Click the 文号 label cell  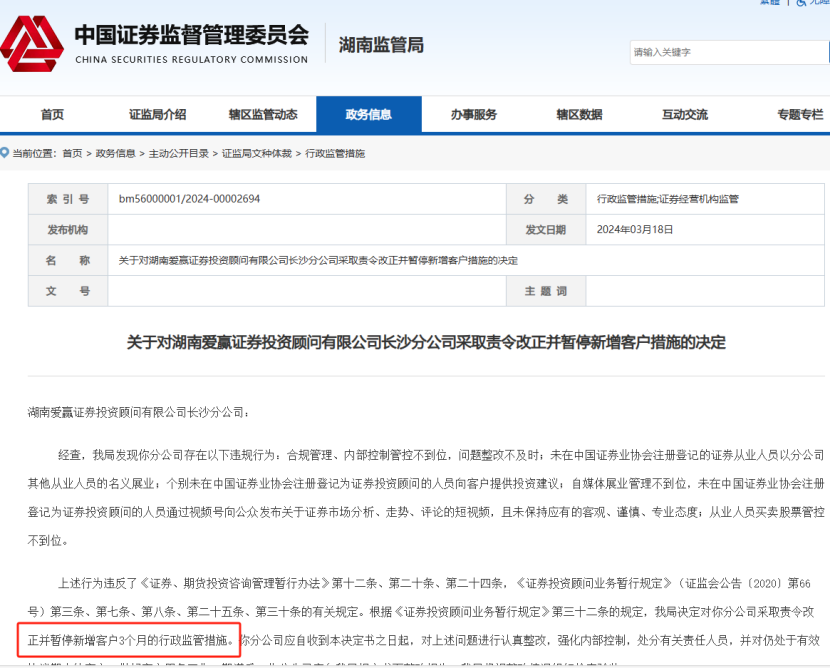[x=68, y=291]
